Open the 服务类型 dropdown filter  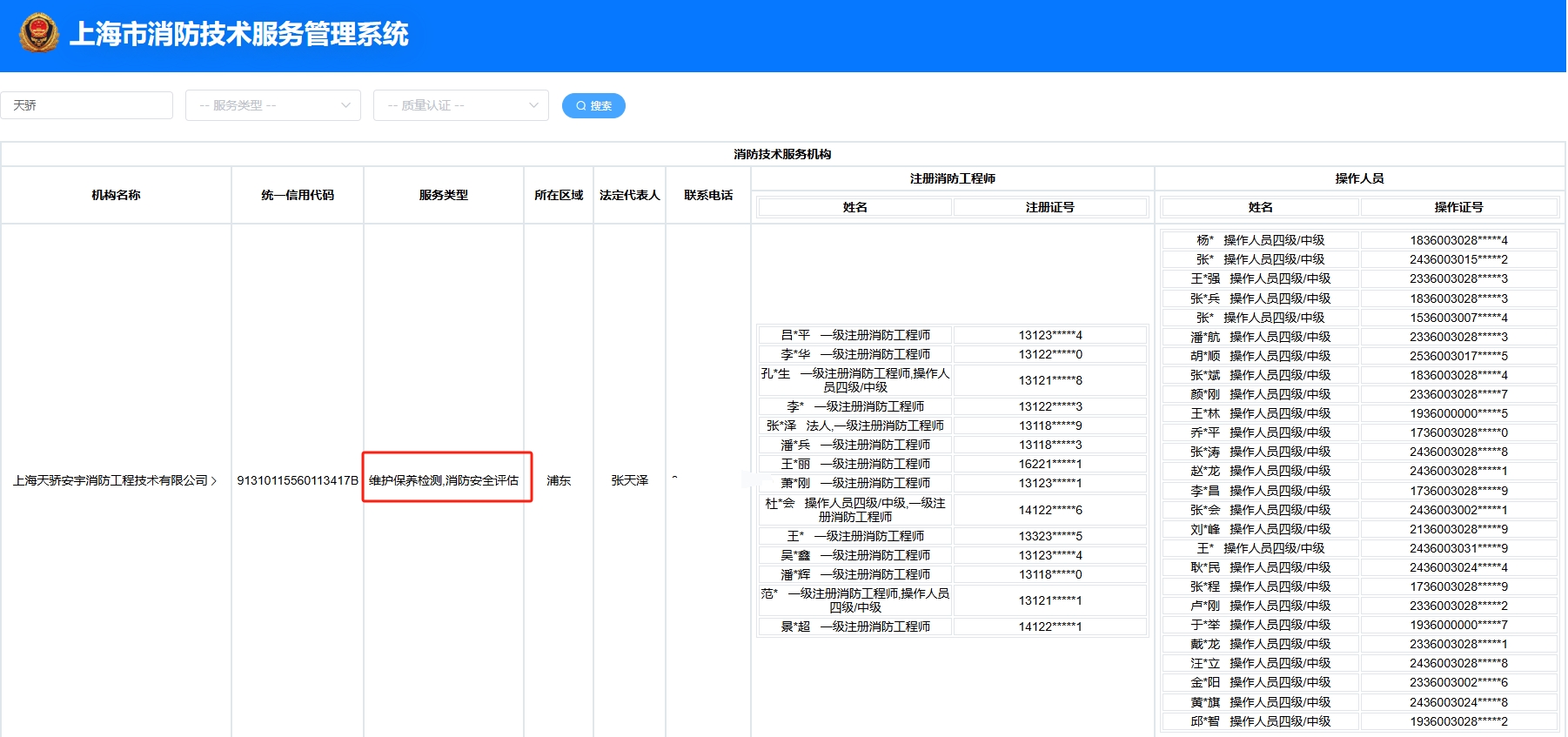[273, 105]
